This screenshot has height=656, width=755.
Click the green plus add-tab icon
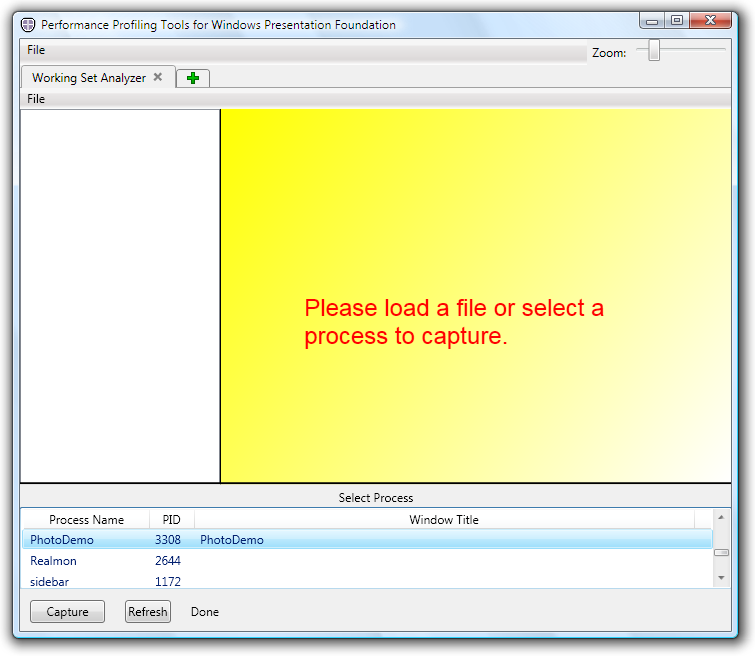(x=193, y=78)
